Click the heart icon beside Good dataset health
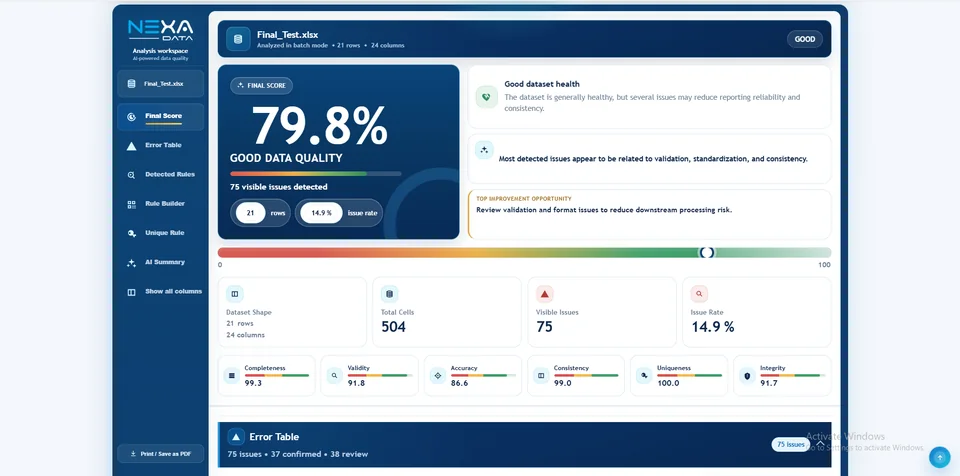This screenshot has height=476, width=960. click(x=487, y=97)
